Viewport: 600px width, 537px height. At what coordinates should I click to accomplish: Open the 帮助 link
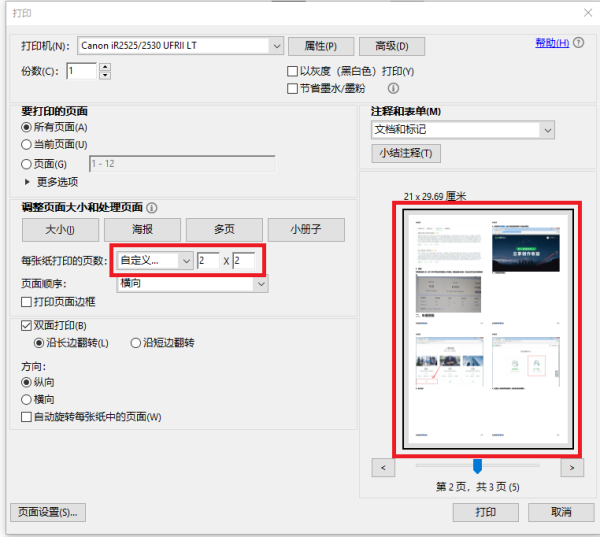[x=551, y=43]
